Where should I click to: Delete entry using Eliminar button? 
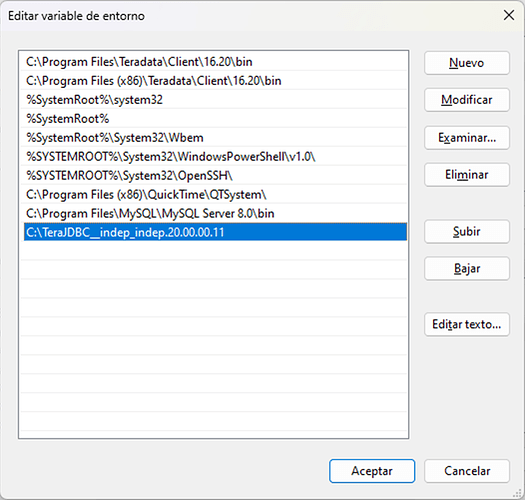pos(467,175)
